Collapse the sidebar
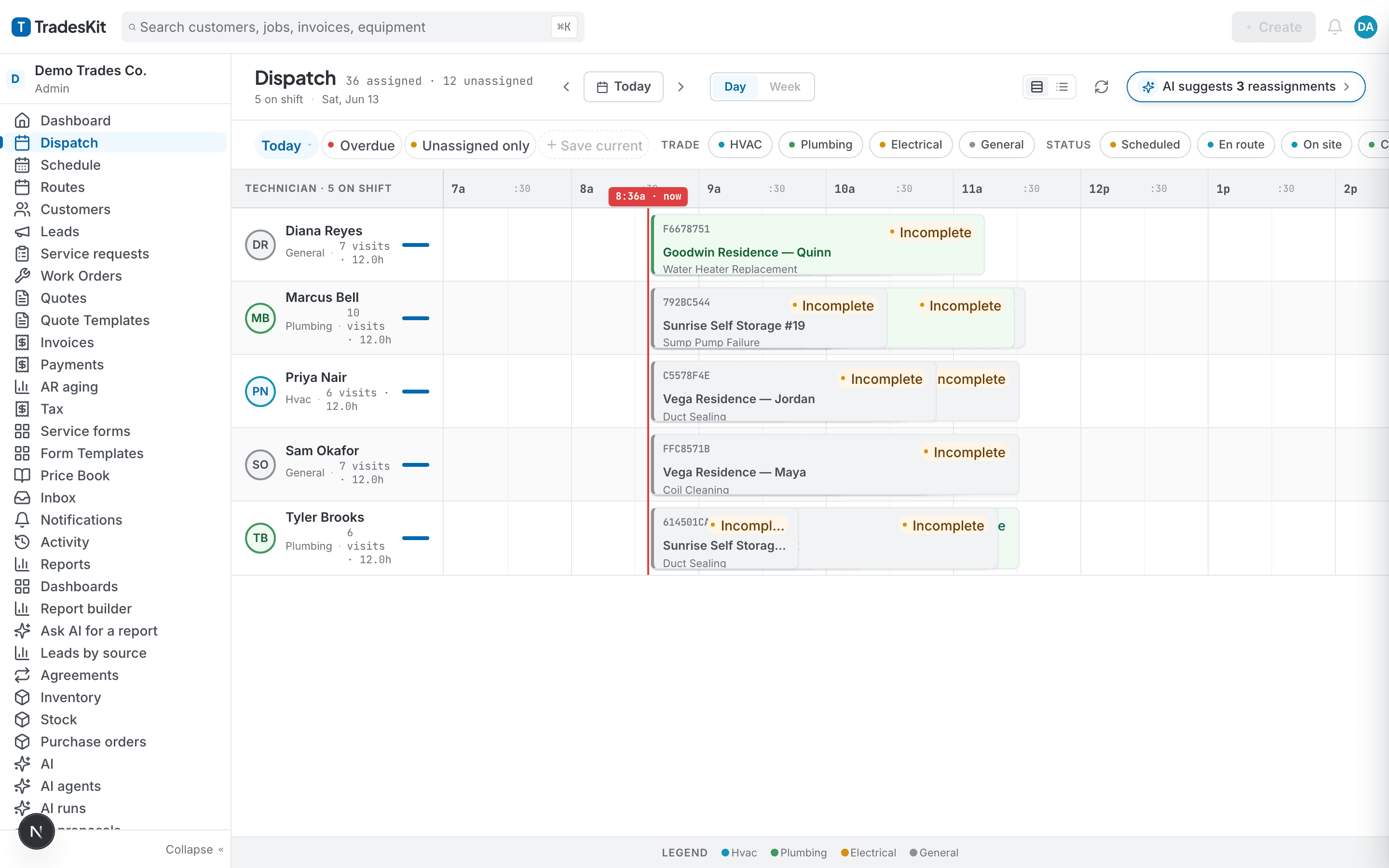Screen dimensions: 1389x868 [194, 850]
